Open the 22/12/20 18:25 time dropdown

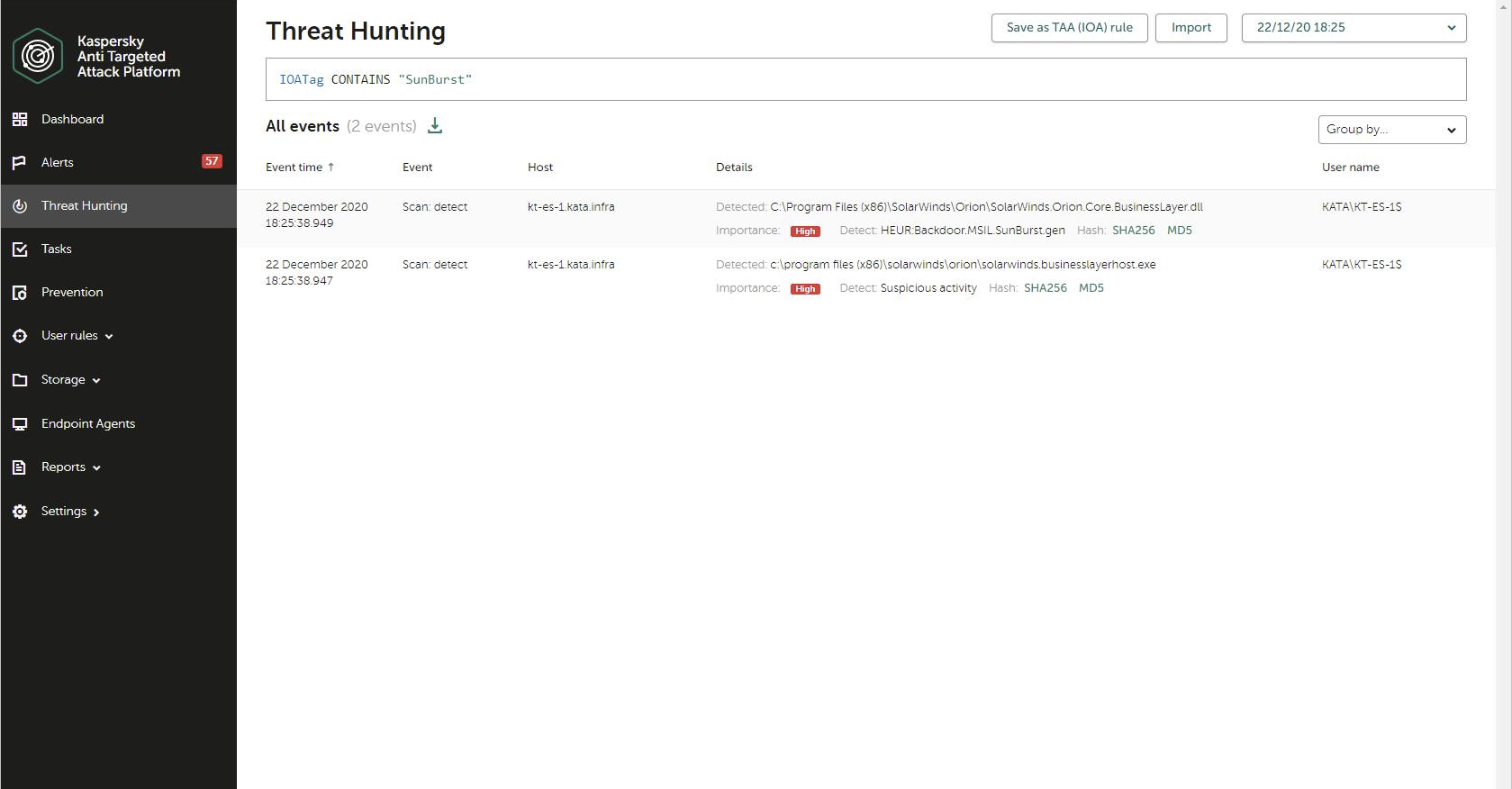pyautogui.click(x=1354, y=28)
